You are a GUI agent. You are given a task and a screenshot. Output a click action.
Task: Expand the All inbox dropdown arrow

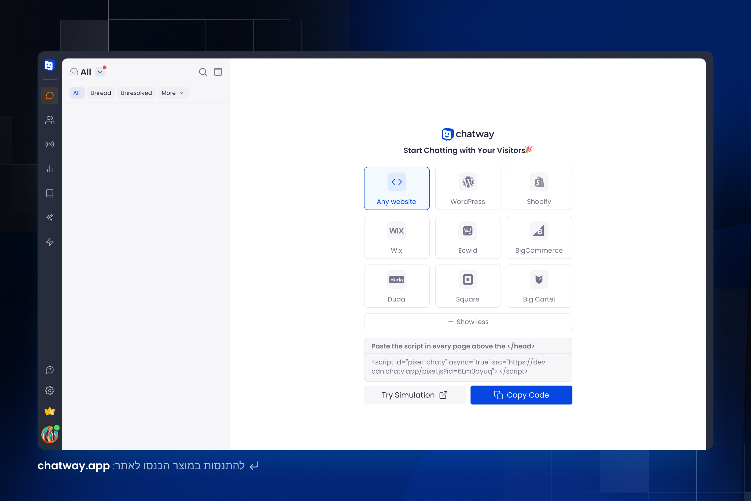100,72
